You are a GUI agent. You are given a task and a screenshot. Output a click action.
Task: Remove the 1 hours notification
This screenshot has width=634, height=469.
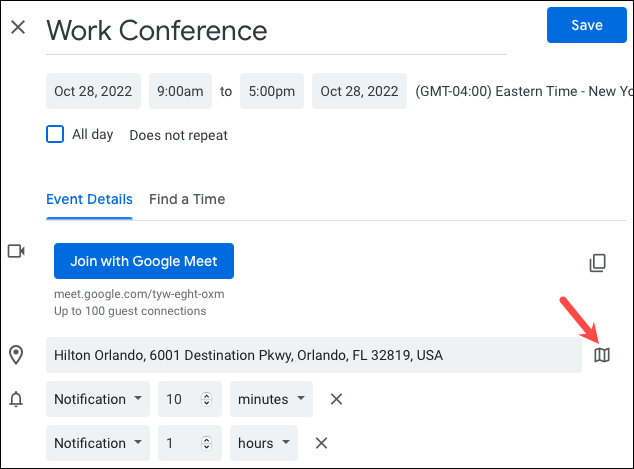(x=321, y=443)
